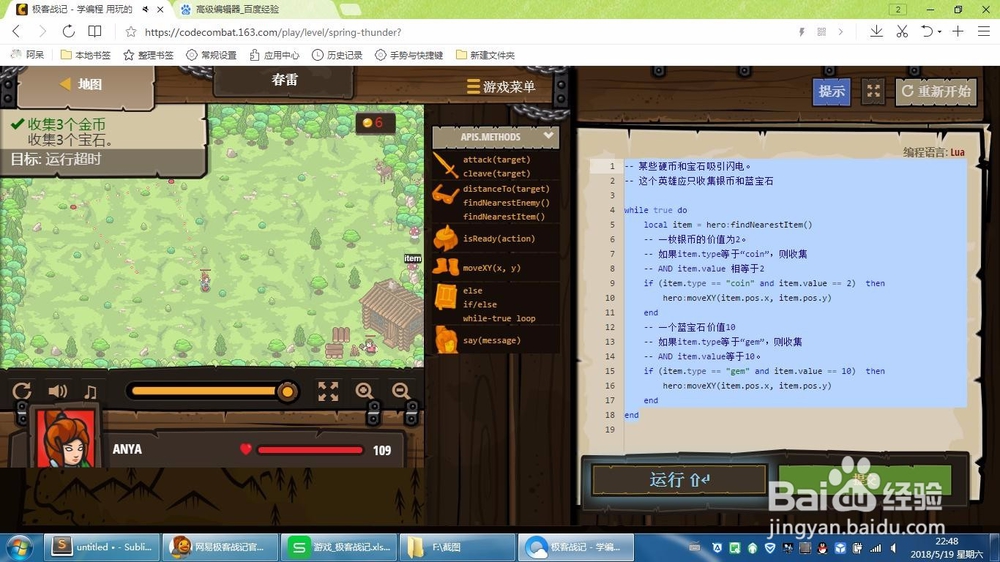Click the 阿呆 bookmark bar item
Viewport: 1000px width, 562px height.
28,55
